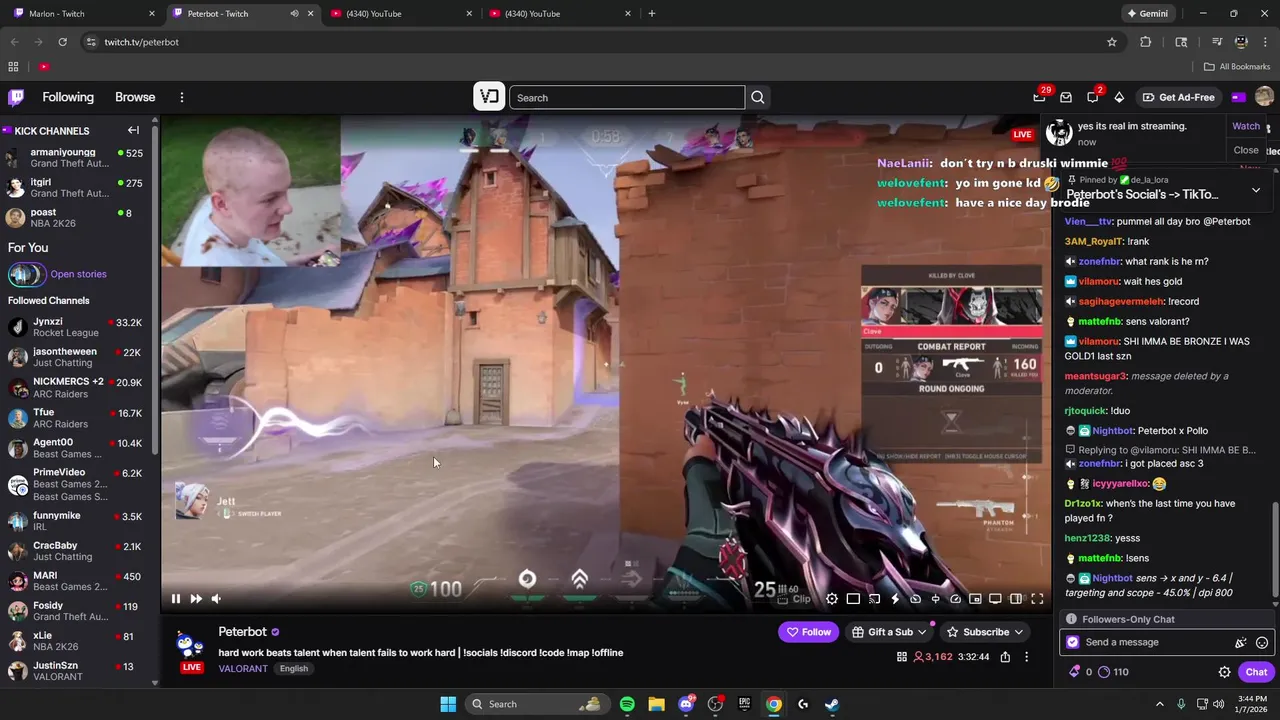Open chat settings gear
Viewport: 1280px width, 720px height.
coord(1224,672)
